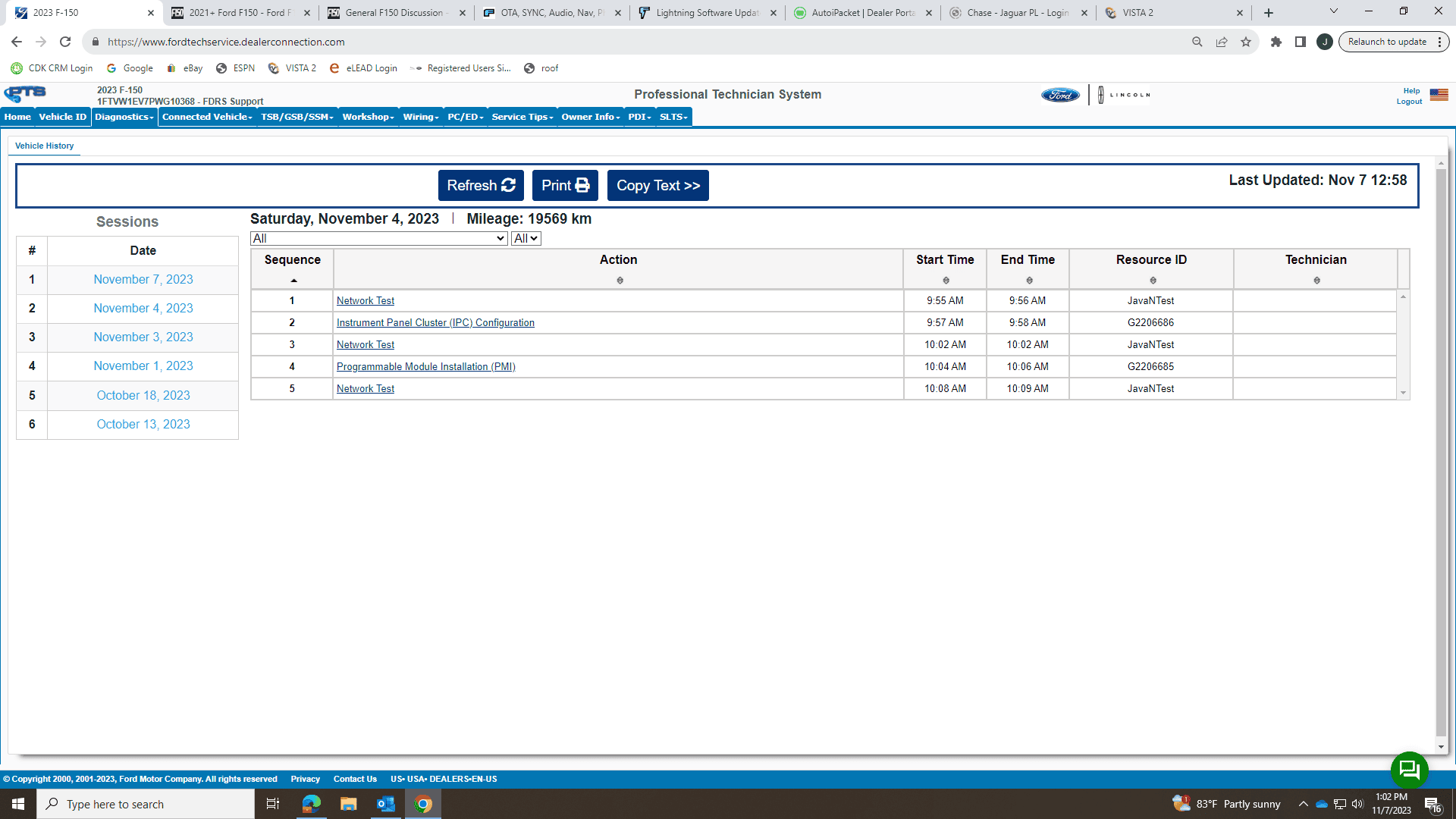Sort by the Sequence column arrow

(293, 281)
